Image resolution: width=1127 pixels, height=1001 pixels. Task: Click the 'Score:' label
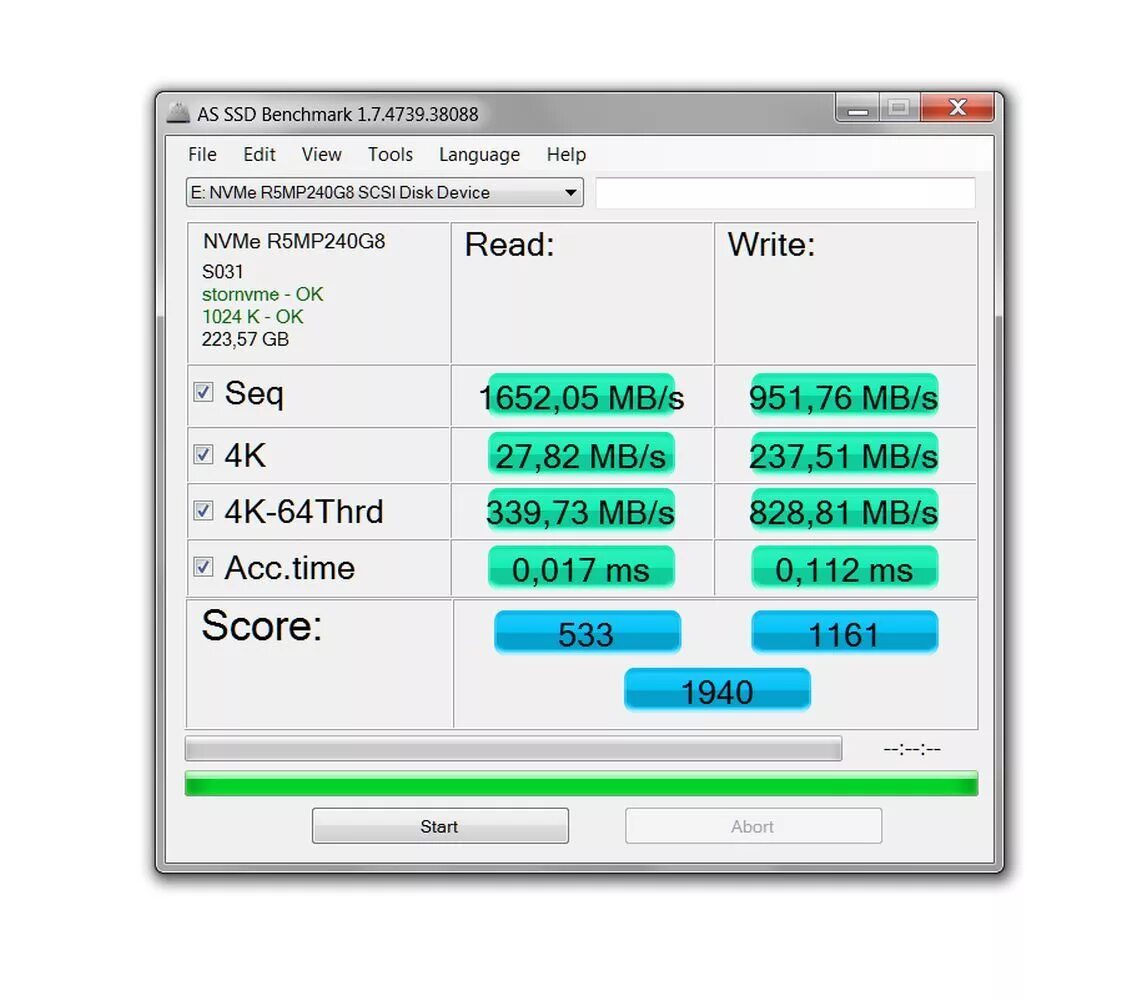coord(262,625)
